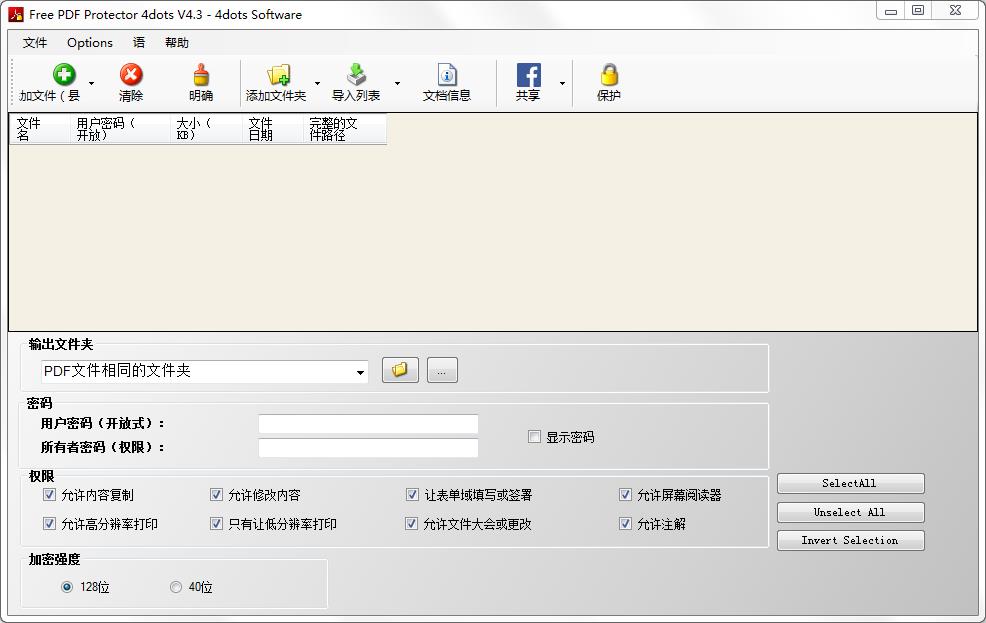The height and width of the screenshot is (623, 986).
Task: Toggle 显示密码 show password checkbox
Action: click(x=535, y=436)
